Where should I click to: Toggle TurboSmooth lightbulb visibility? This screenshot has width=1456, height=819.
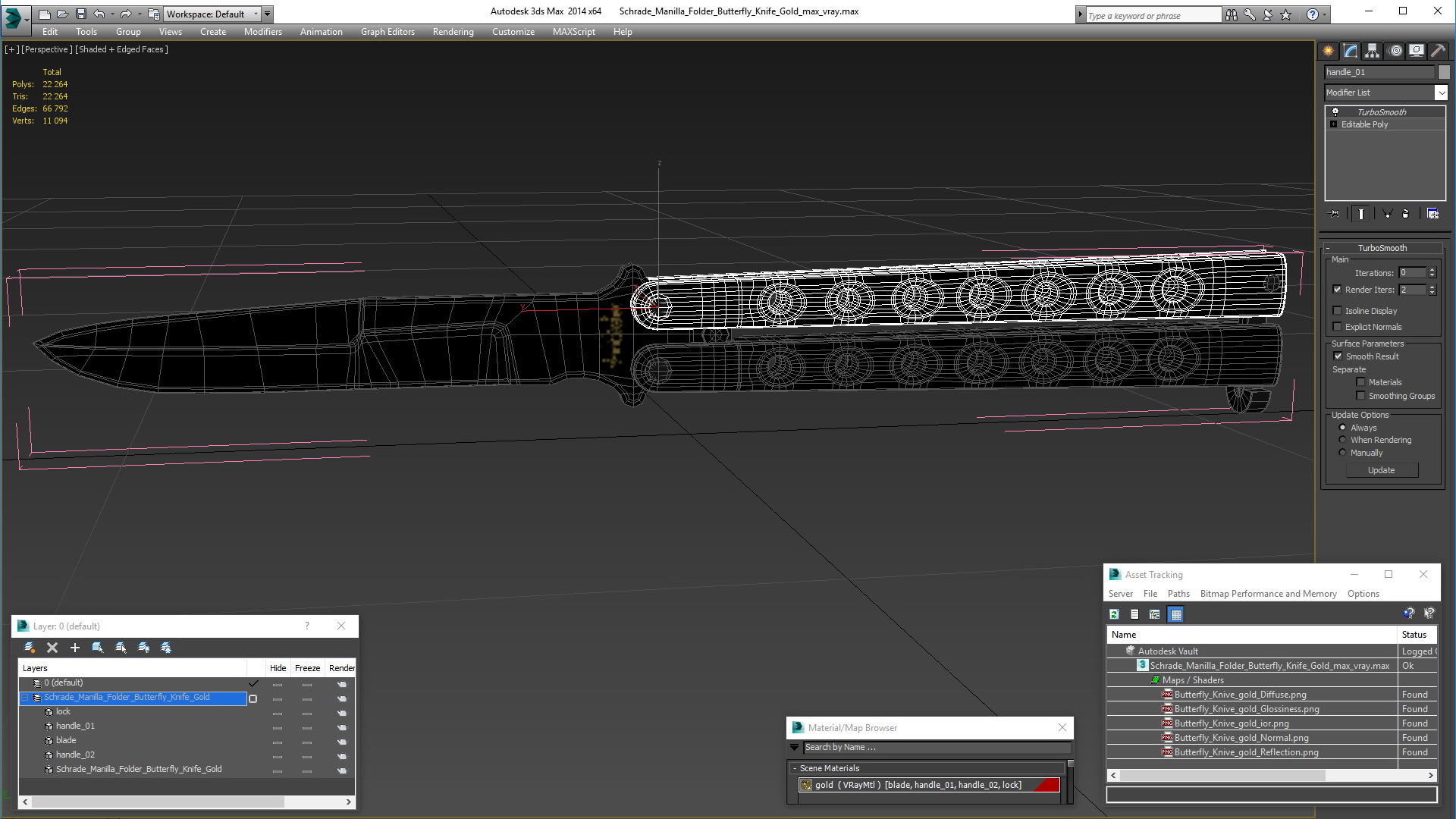[x=1335, y=111]
